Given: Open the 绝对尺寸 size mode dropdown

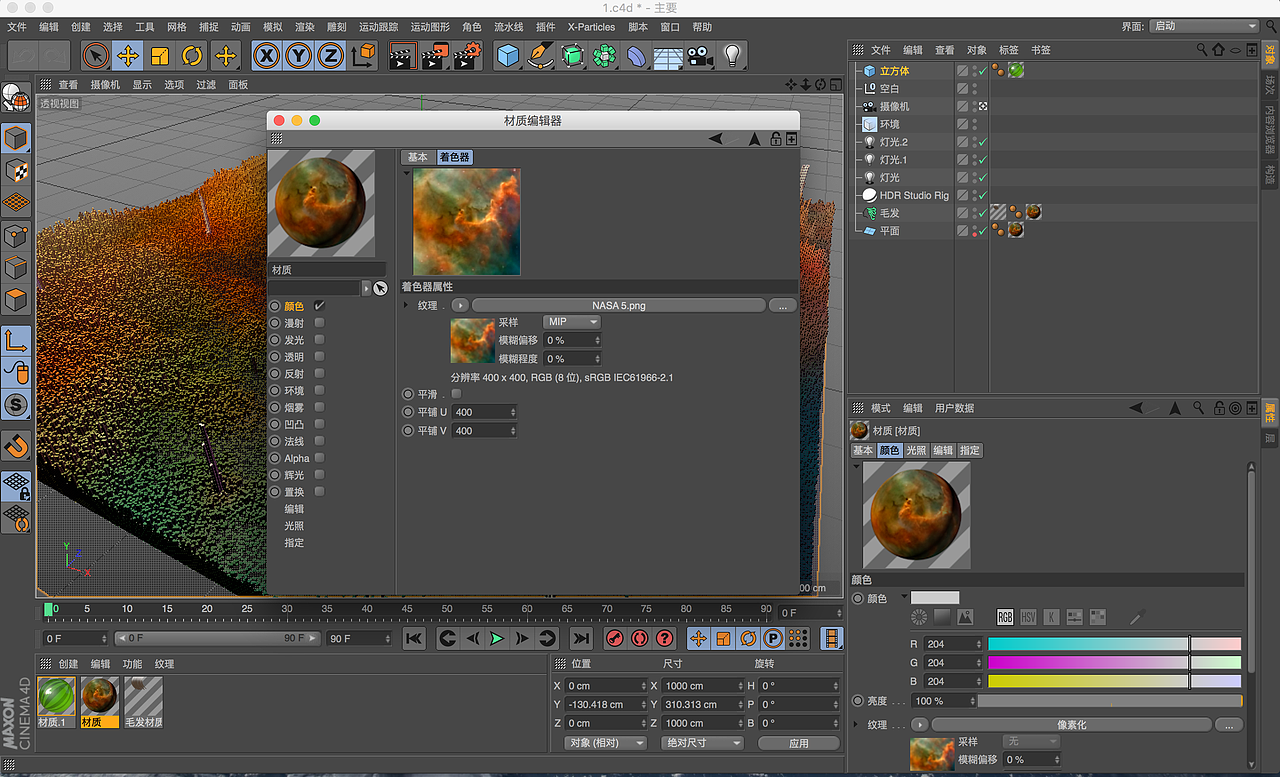Looking at the screenshot, I should (x=702, y=743).
